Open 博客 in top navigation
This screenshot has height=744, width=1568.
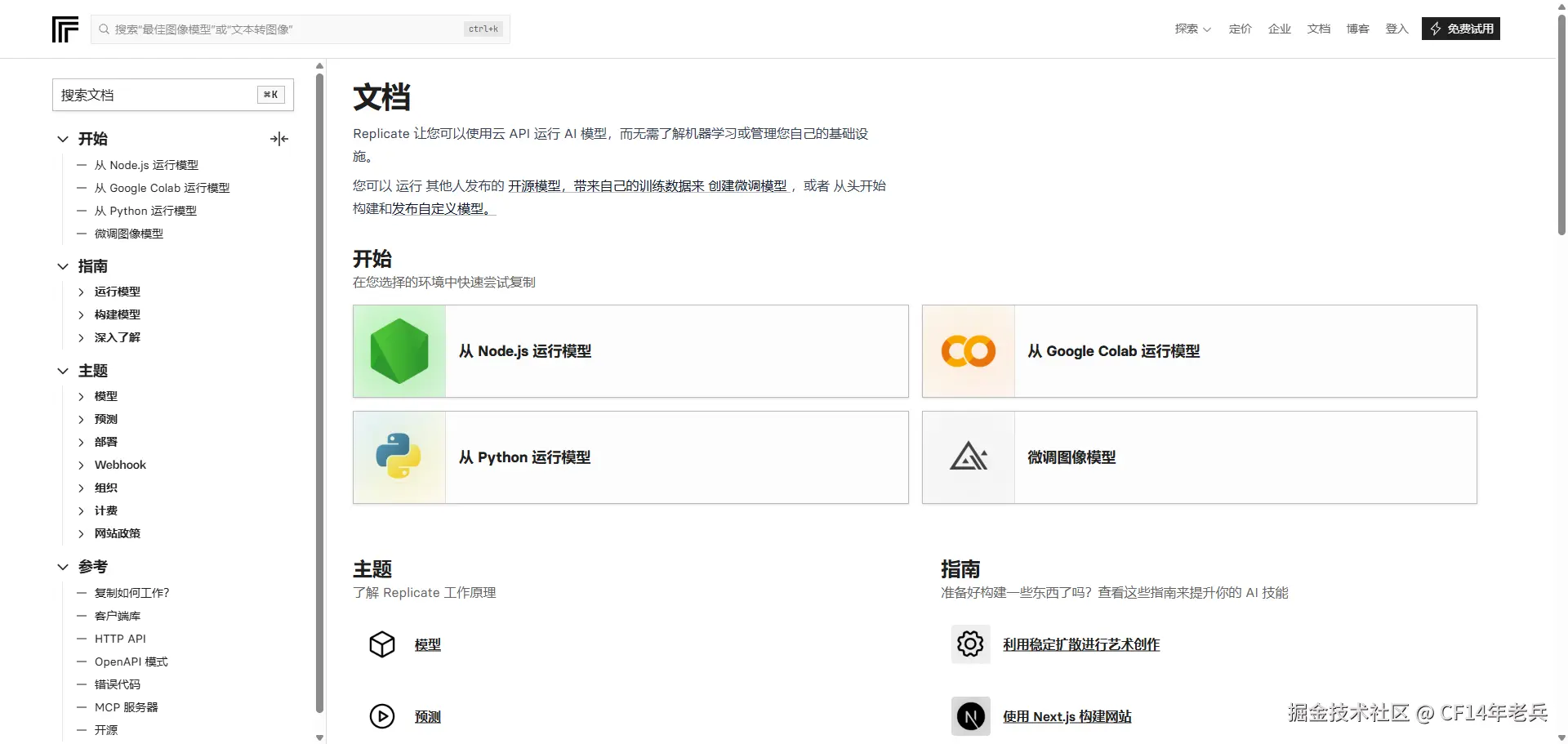click(1357, 29)
